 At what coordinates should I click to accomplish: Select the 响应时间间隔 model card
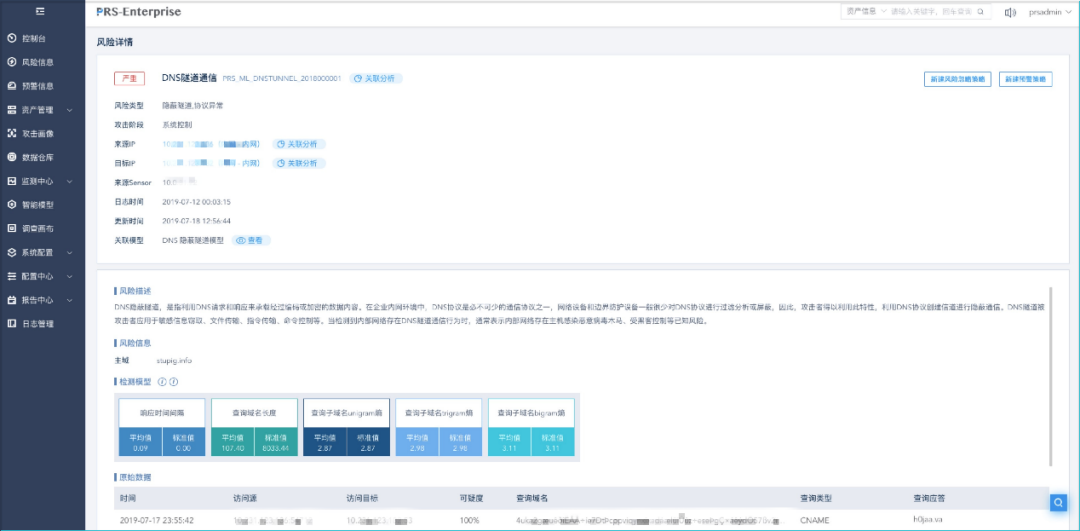coord(162,427)
